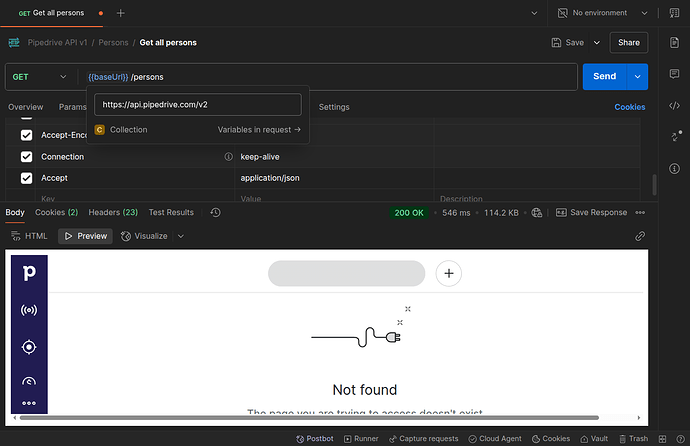This screenshot has height=446, width=690.
Task: Uncheck the Connection header checkbox
Action: (26, 157)
